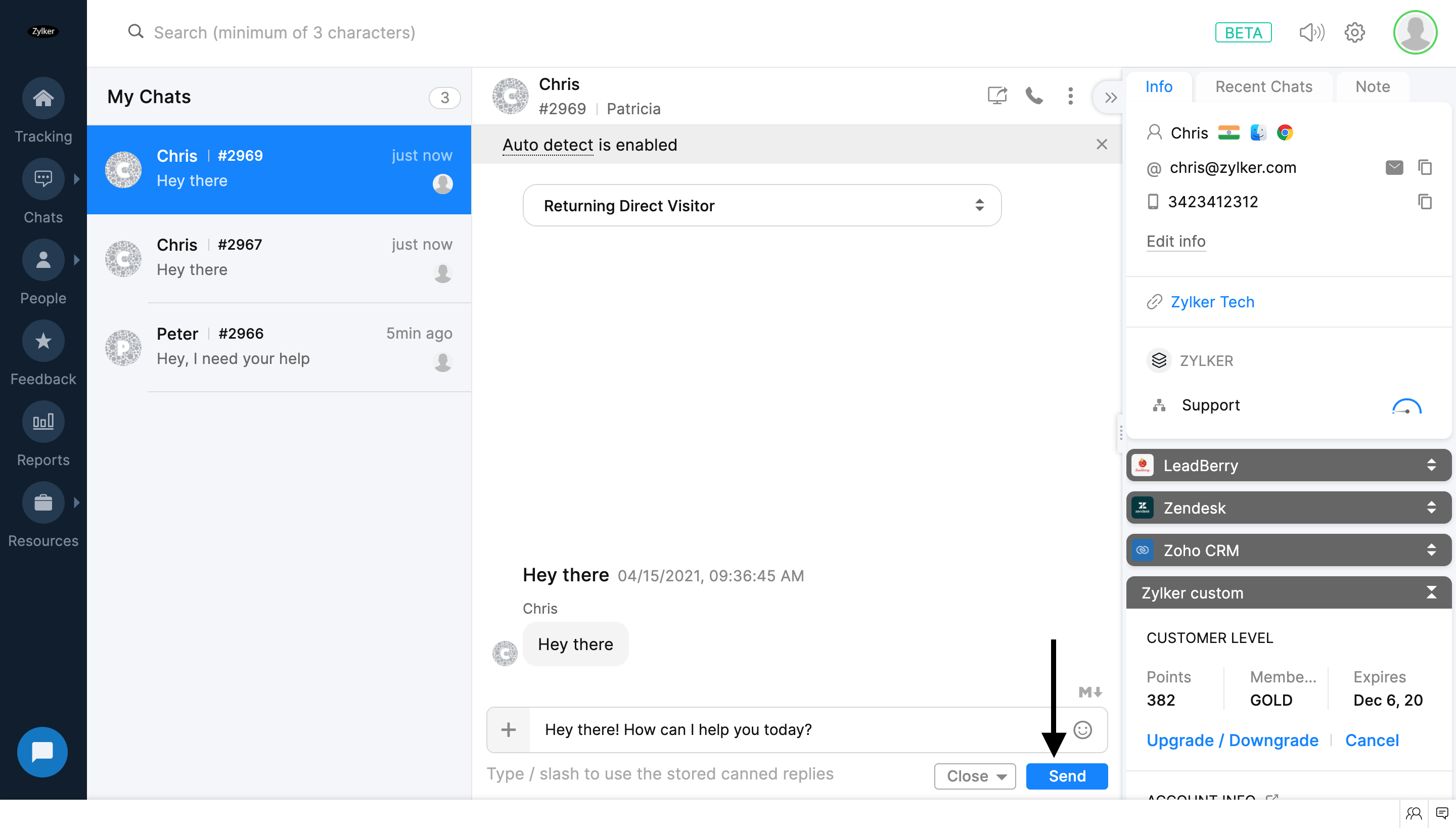Image resolution: width=1456 pixels, height=828 pixels.
Task: Toggle sound notifications speaker icon
Action: tap(1311, 32)
